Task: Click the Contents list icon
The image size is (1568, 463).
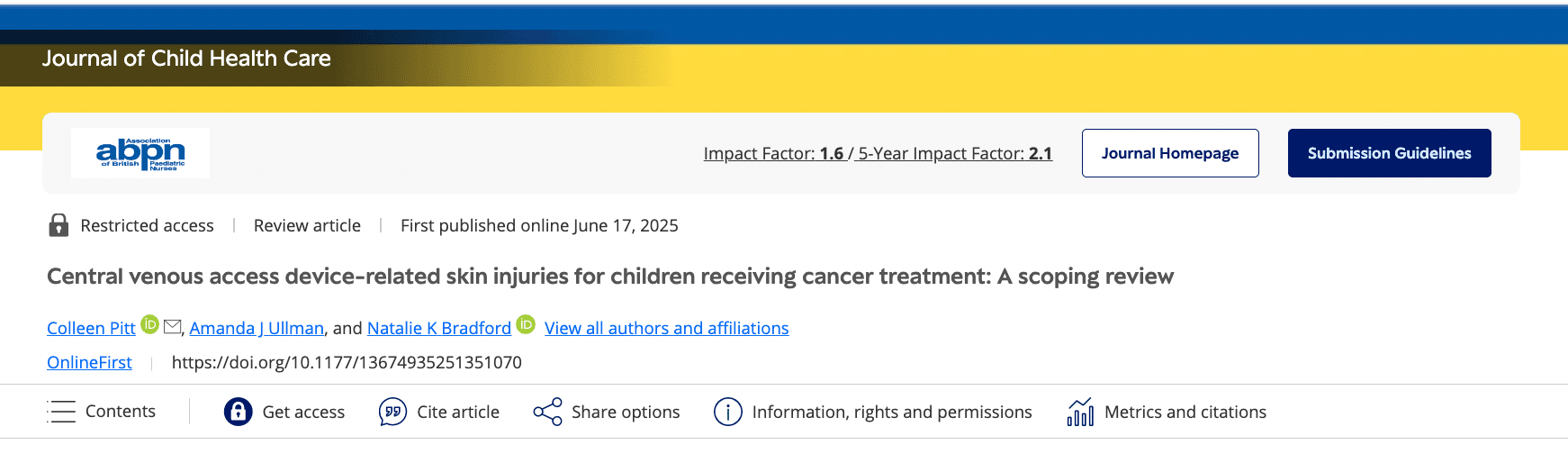Action: pyautogui.click(x=61, y=412)
